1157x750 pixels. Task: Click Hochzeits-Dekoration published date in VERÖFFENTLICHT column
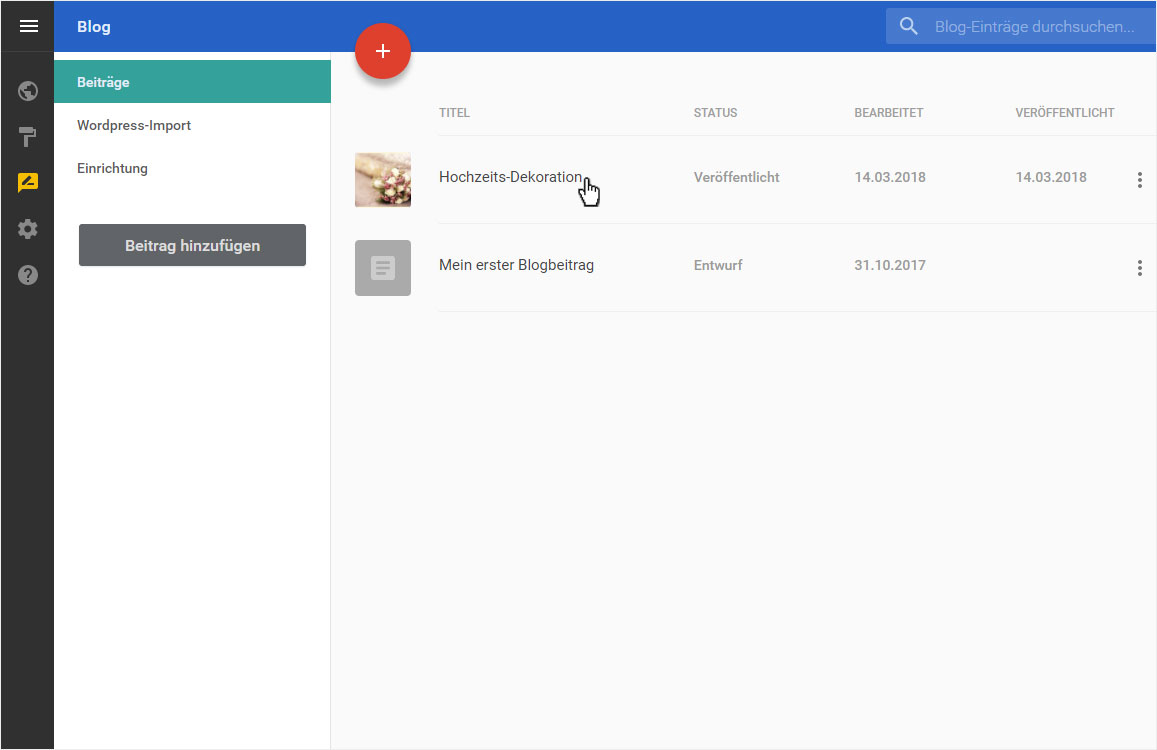[1051, 177]
